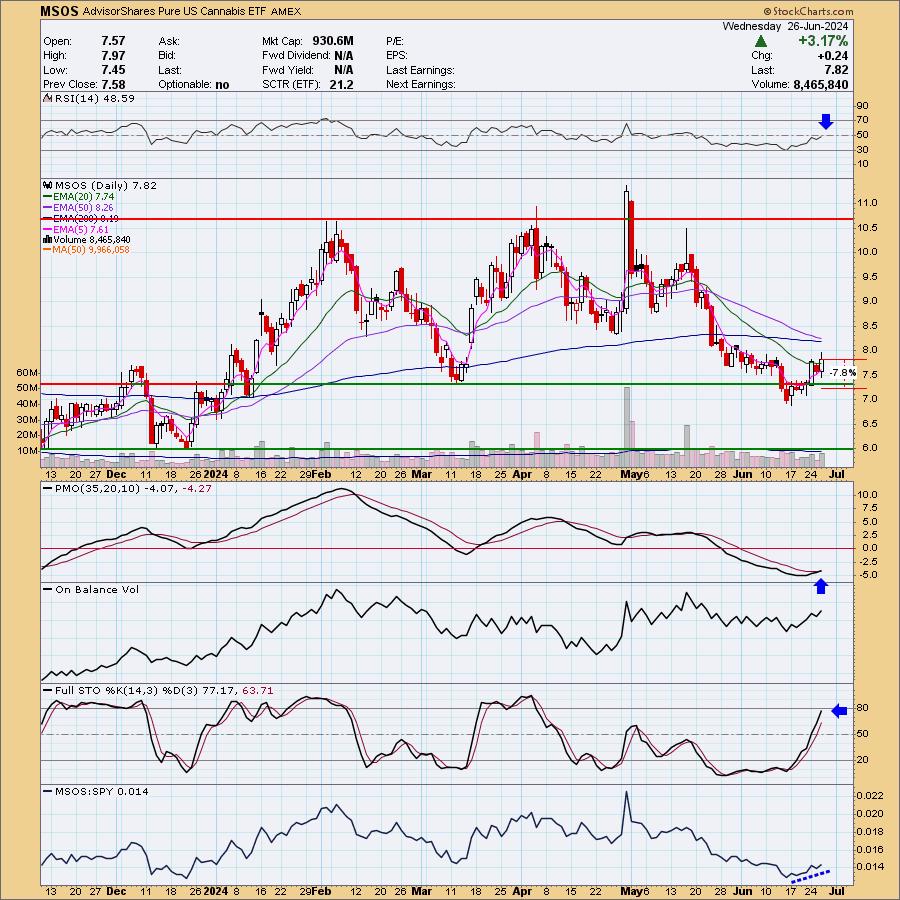900x900 pixels.
Task: Click the Fwd Yield N/A value
Action: [x=344, y=70]
